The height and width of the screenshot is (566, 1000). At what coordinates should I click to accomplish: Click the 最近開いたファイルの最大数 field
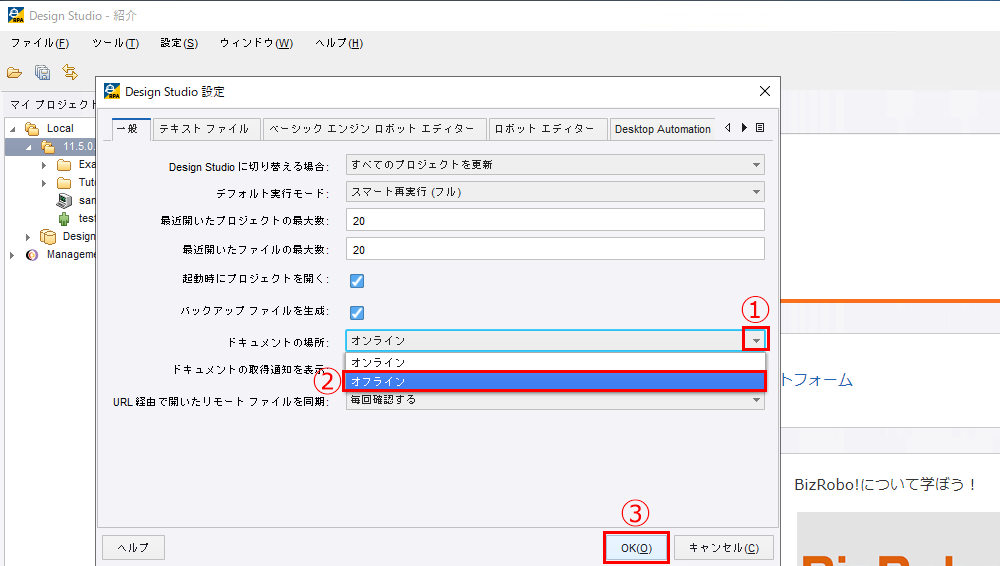coord(555,249)
